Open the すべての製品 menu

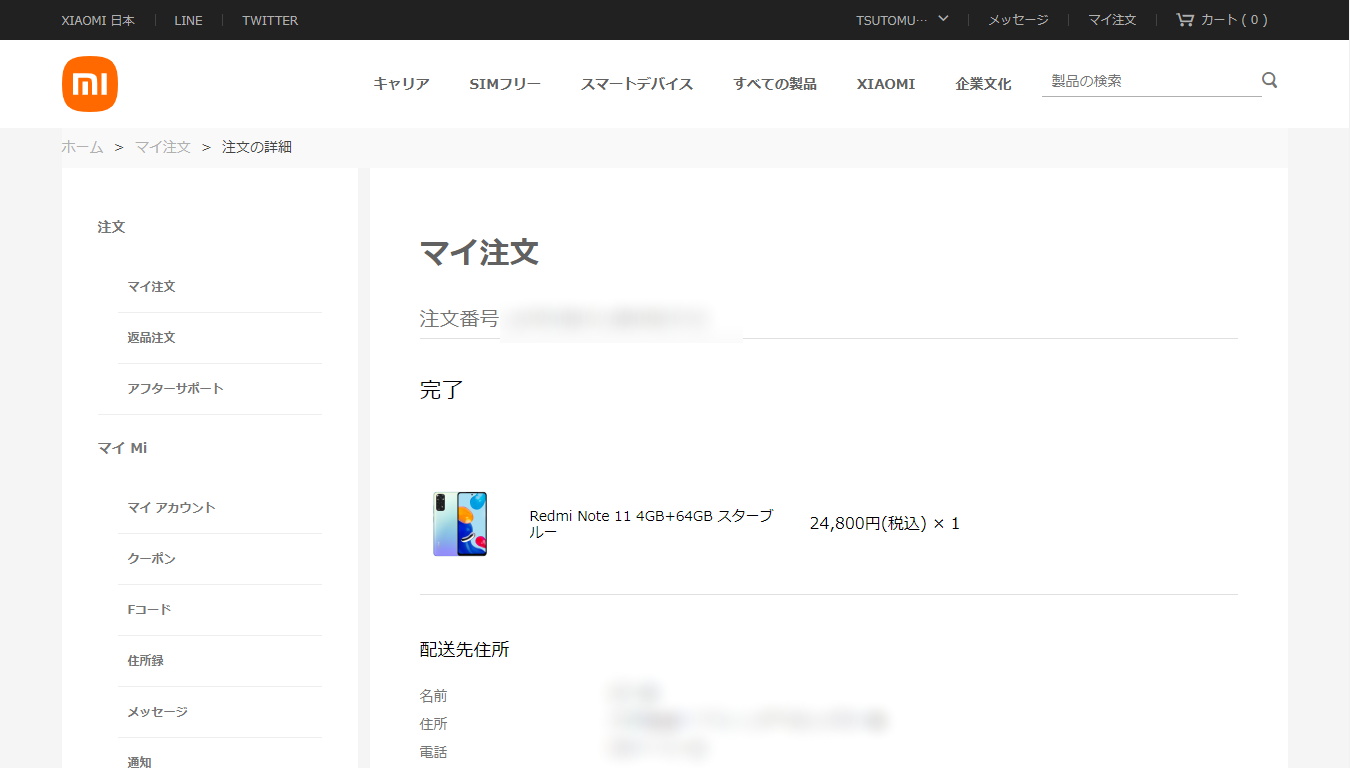(x=775, y=84)
